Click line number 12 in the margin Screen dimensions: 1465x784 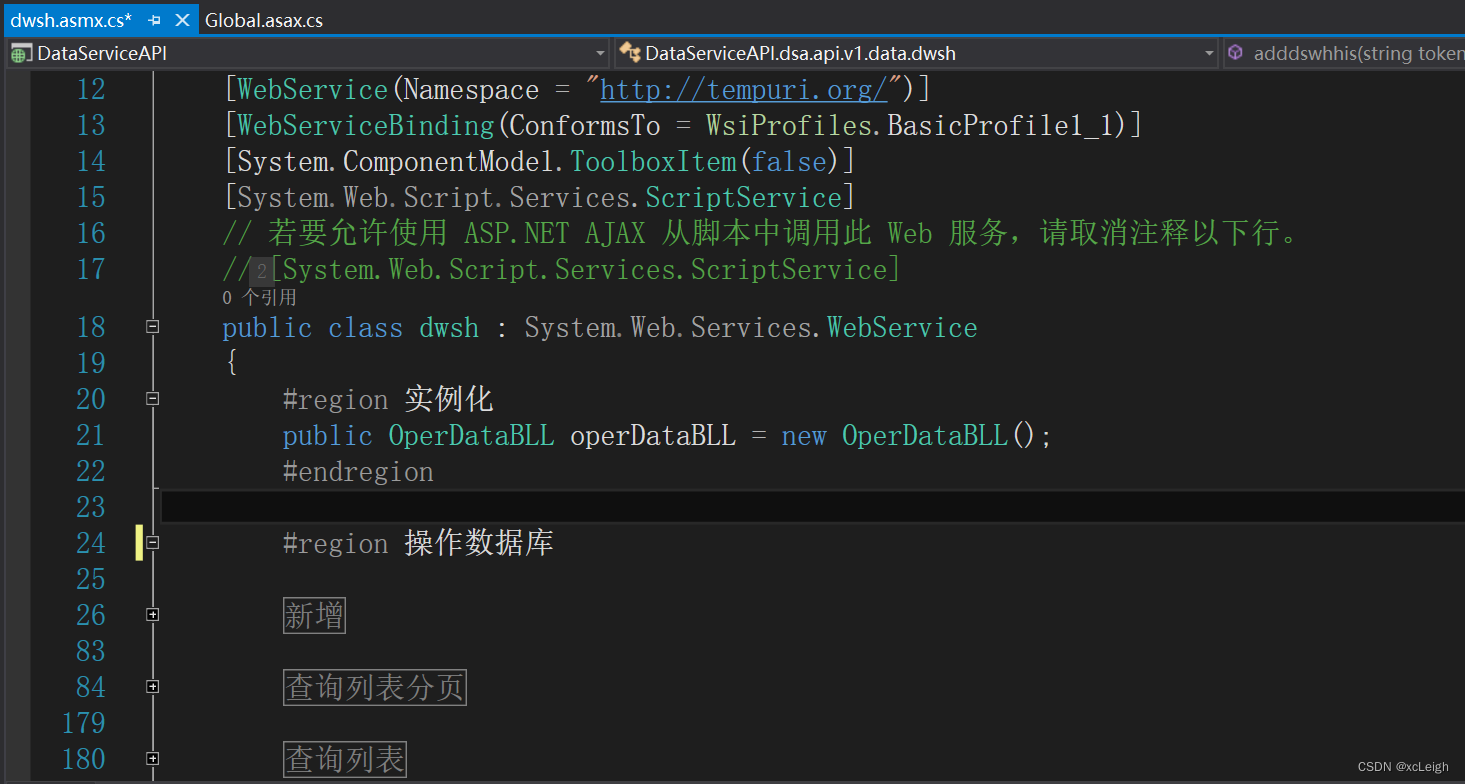click(90, 90)
